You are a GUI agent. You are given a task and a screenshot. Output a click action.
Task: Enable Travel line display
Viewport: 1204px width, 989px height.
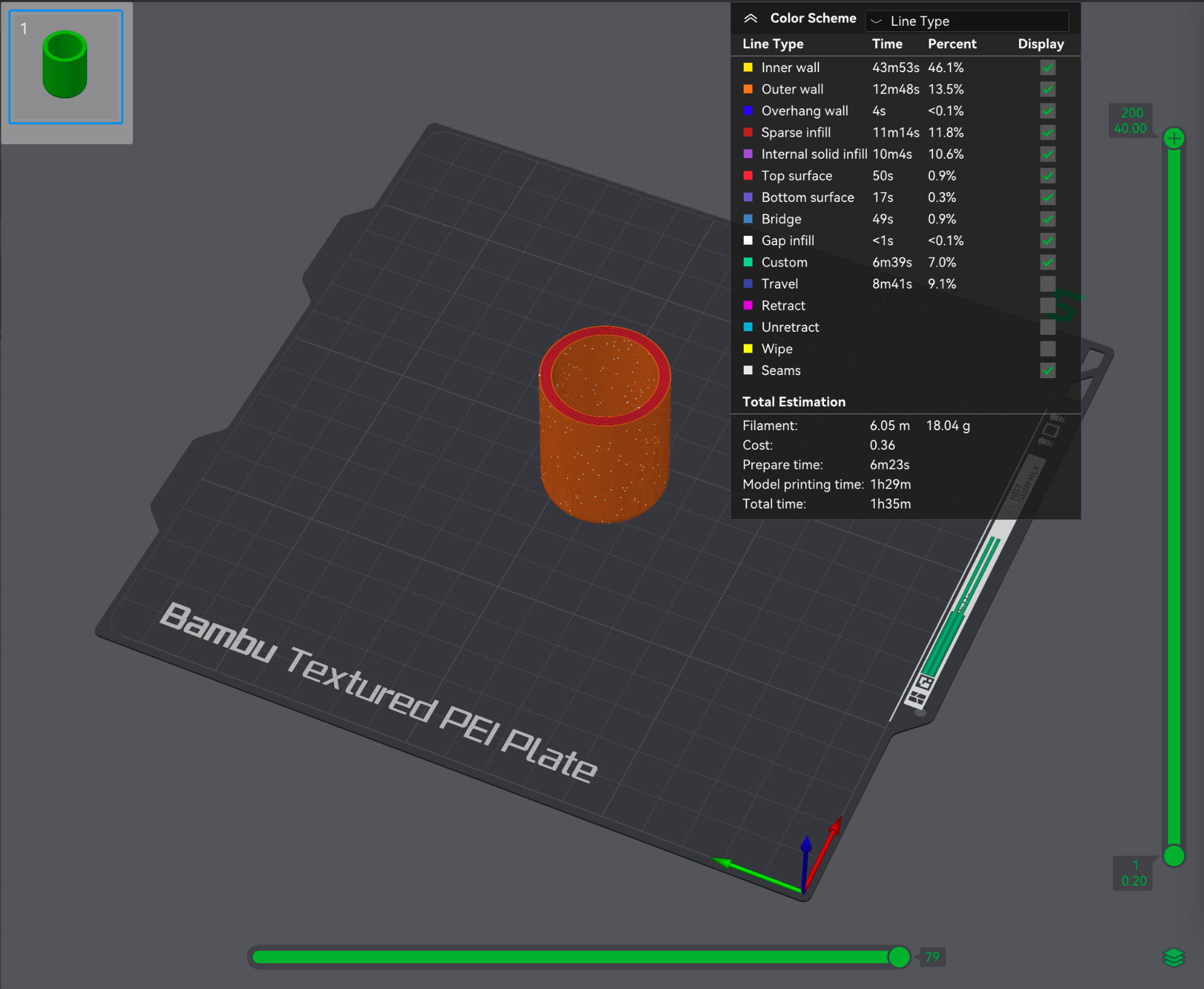coord(1048,283)
